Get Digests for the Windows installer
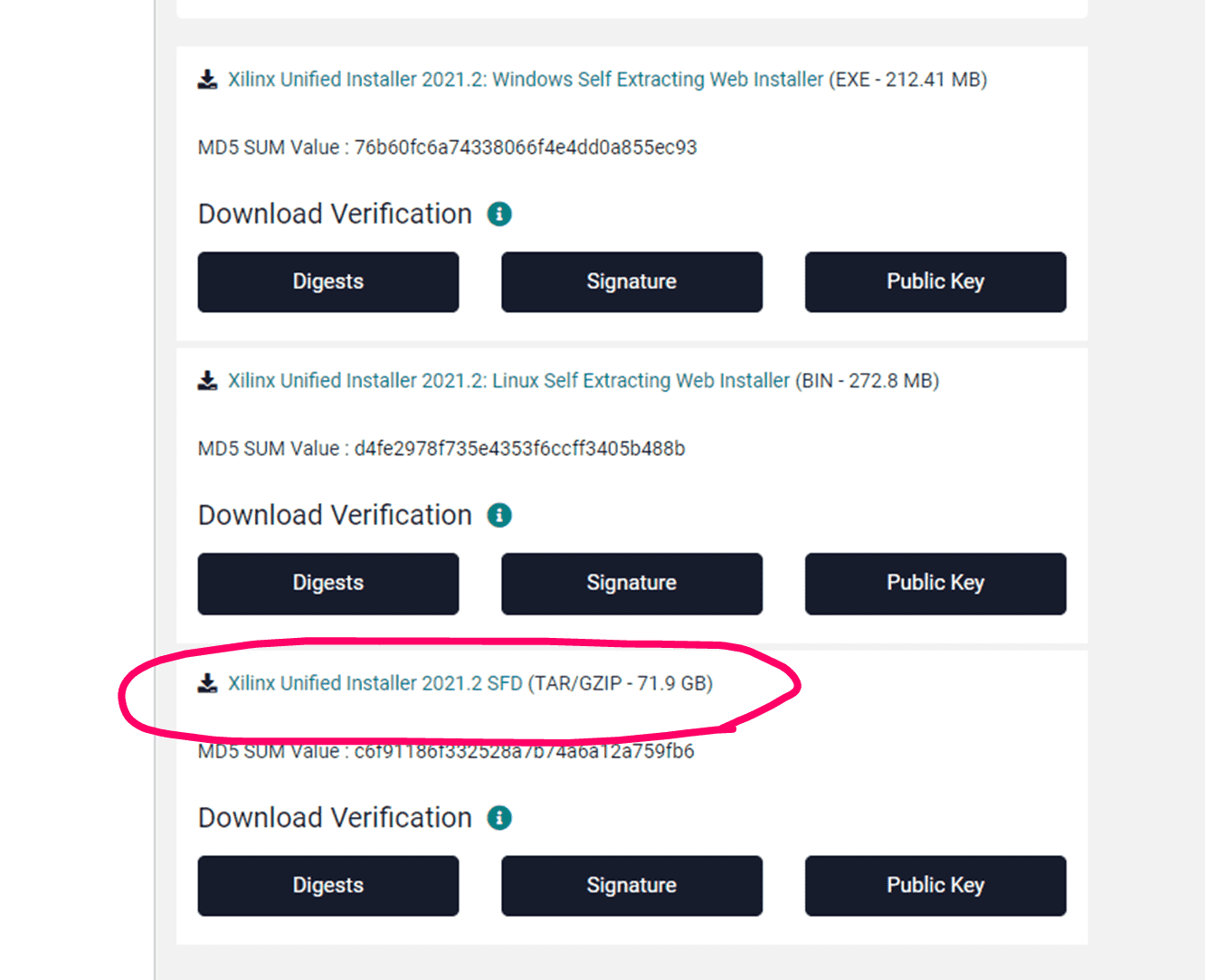Screen dimensions: 1205x980 pyautogui.click(x=328, y=282)
